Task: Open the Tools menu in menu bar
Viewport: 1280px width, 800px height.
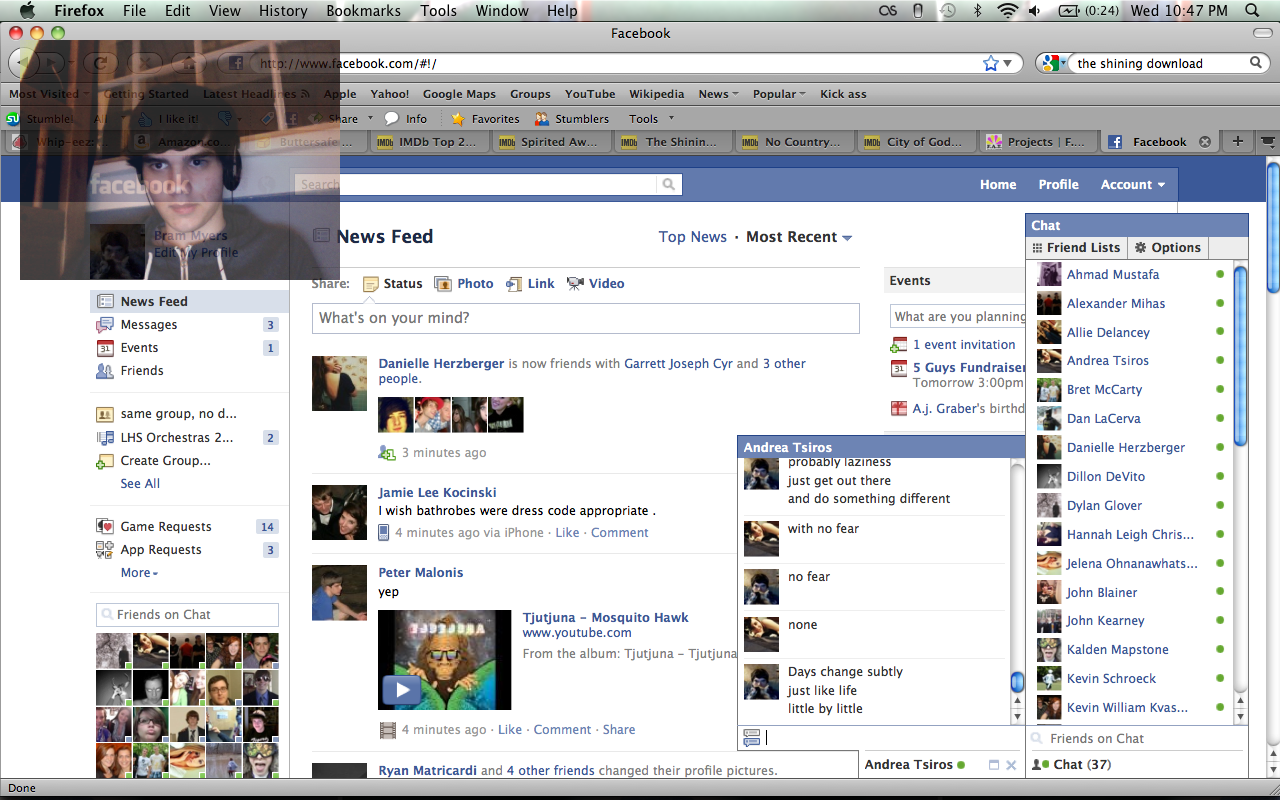Action: [x=438, y=11]
